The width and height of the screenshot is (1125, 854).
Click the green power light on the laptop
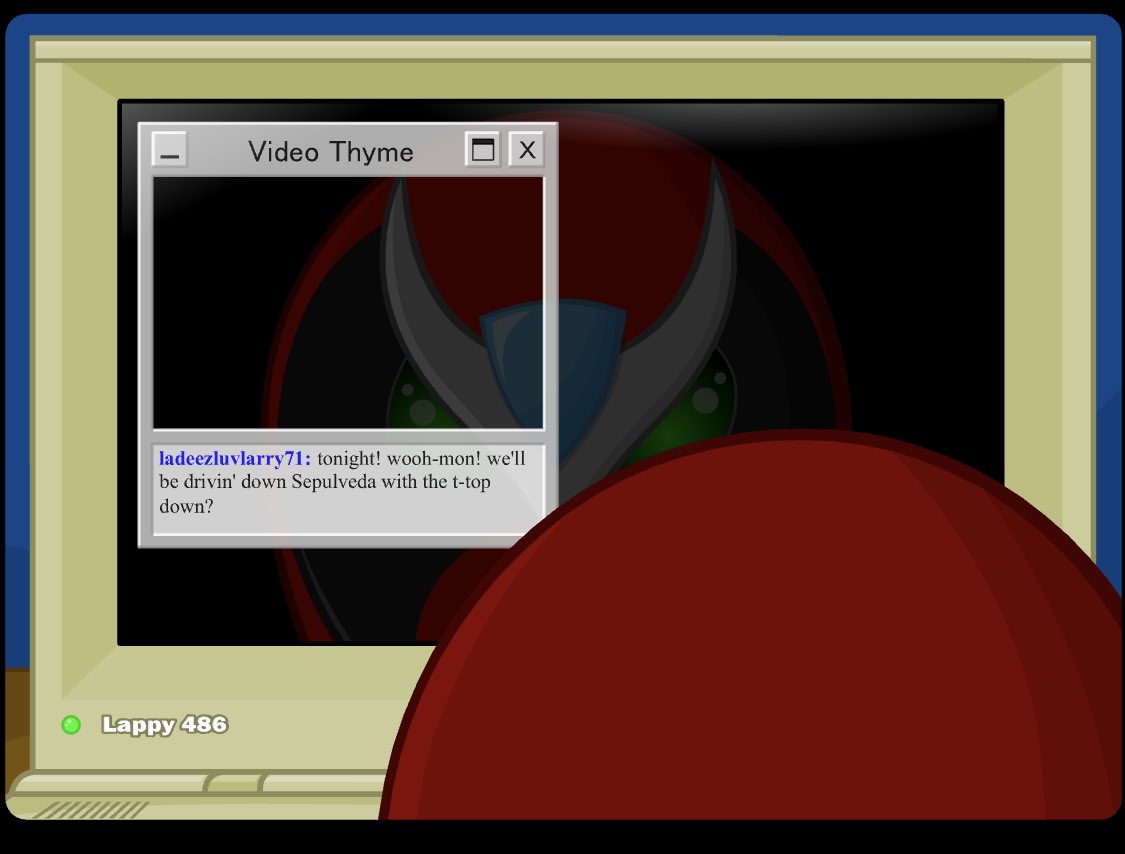pyautogui.click(x=71, y=725)
